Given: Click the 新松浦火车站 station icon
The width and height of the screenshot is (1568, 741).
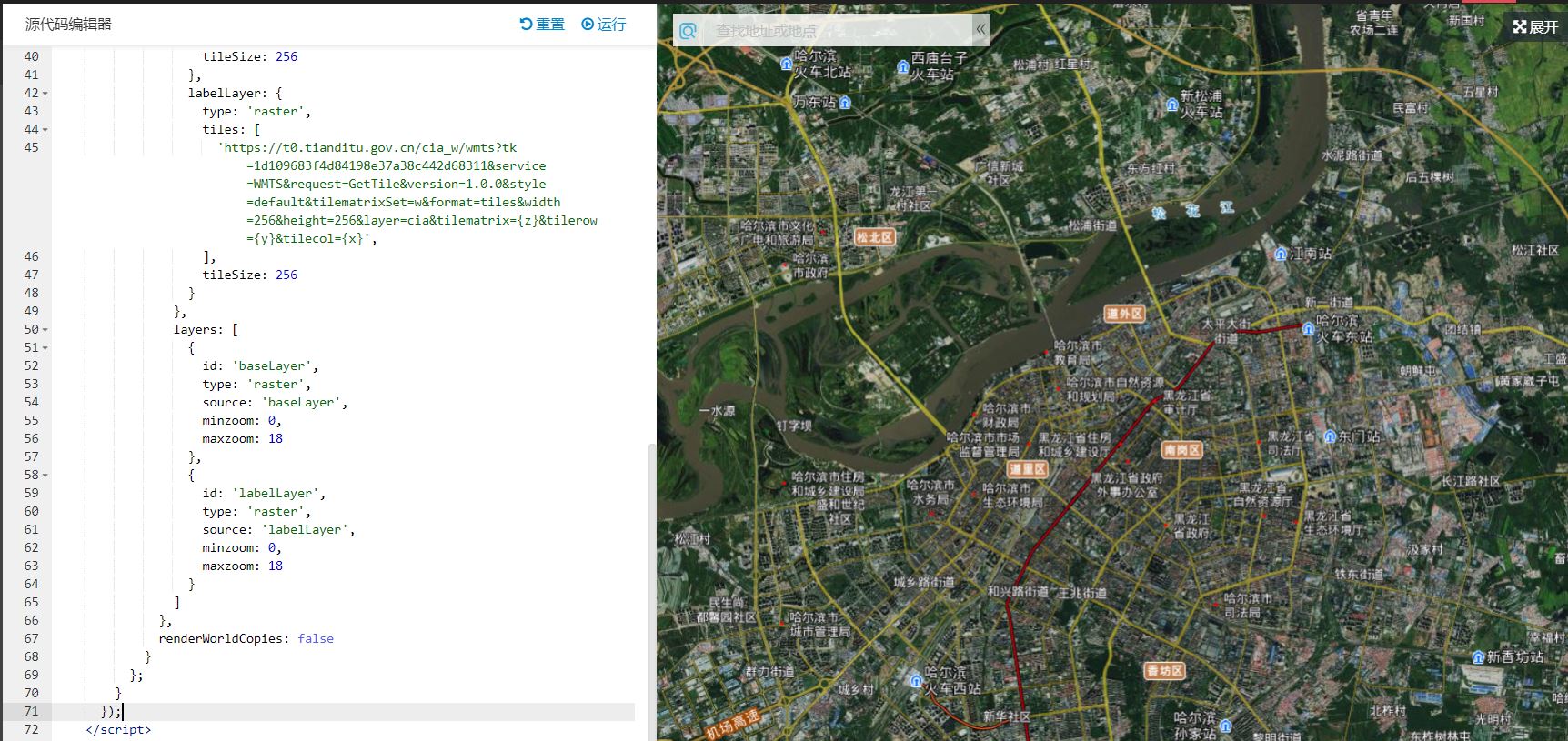Looking at the screenshot, I should 1172,105.
